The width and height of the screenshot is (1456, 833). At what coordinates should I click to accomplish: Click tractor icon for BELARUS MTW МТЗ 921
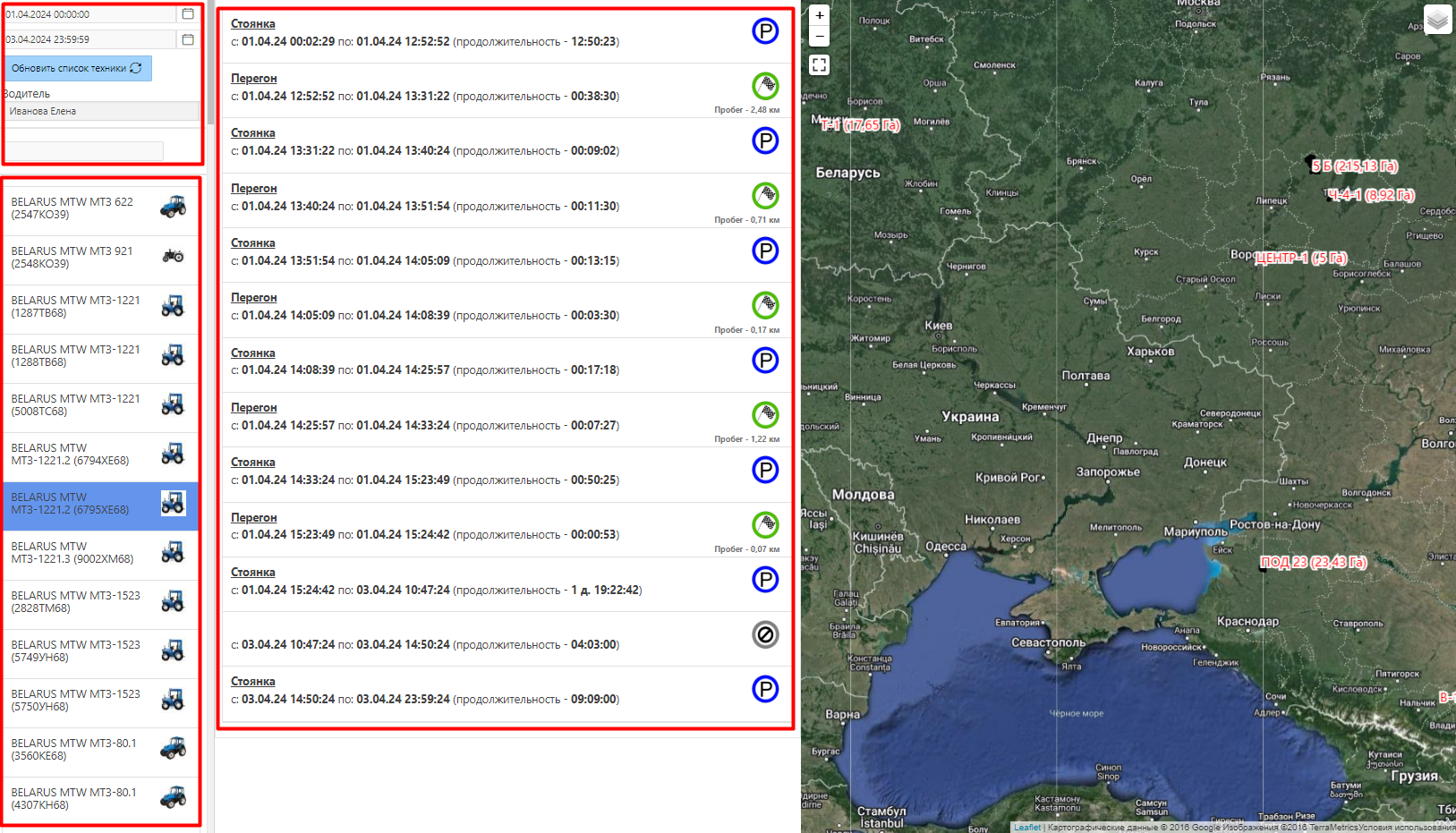click(x=173, y=257)
